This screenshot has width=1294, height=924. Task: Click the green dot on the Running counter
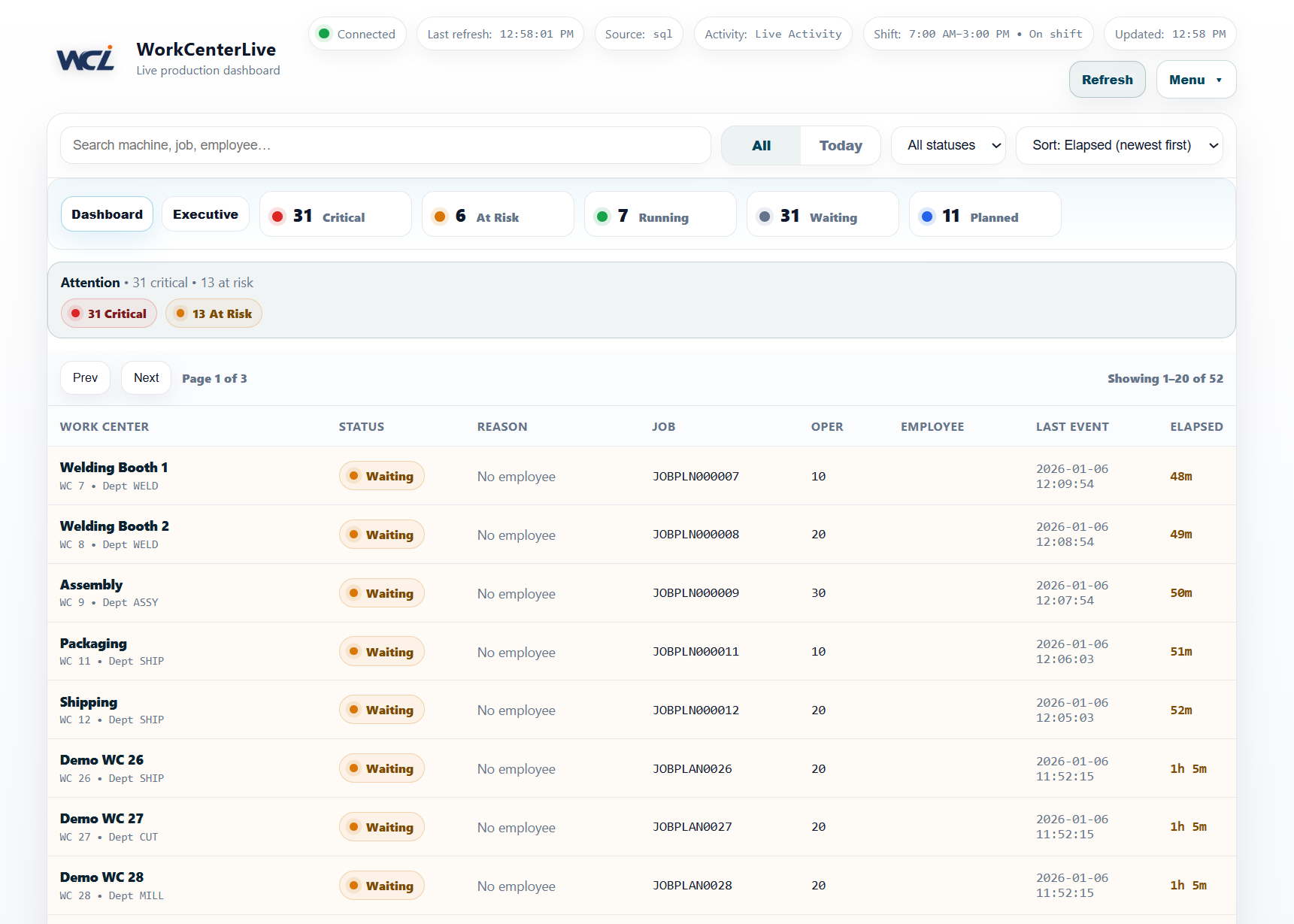[602, 215]
